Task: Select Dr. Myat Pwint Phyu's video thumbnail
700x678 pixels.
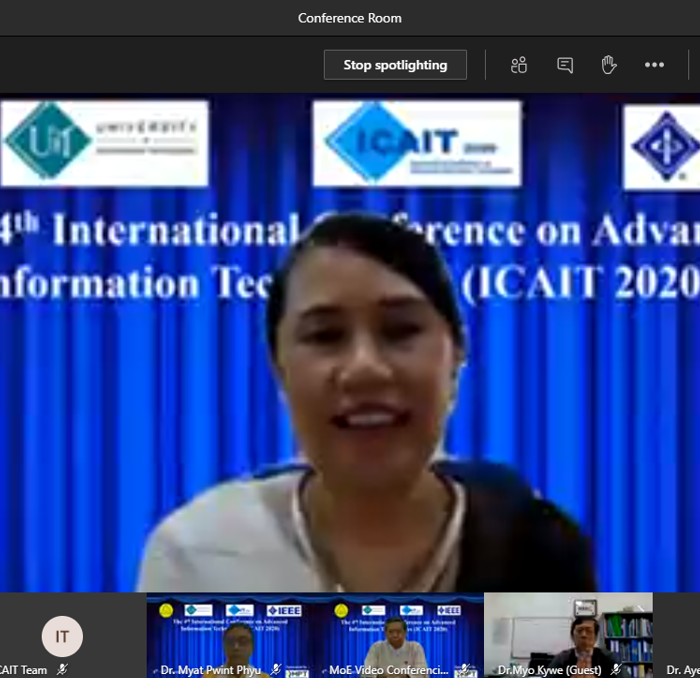Action: point(230,630)
